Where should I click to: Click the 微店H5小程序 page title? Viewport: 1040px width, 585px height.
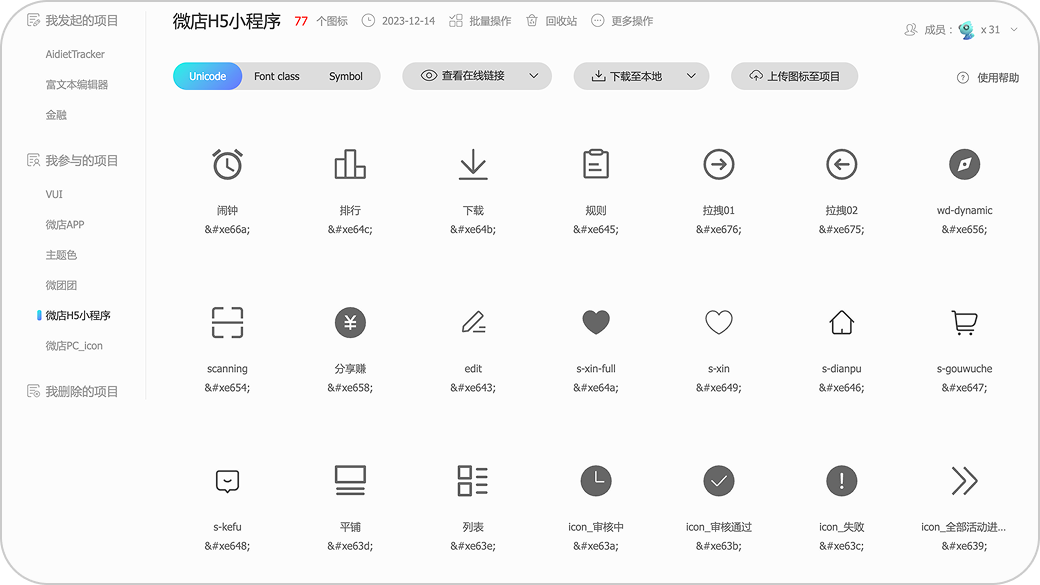click(x=227, y=21)
